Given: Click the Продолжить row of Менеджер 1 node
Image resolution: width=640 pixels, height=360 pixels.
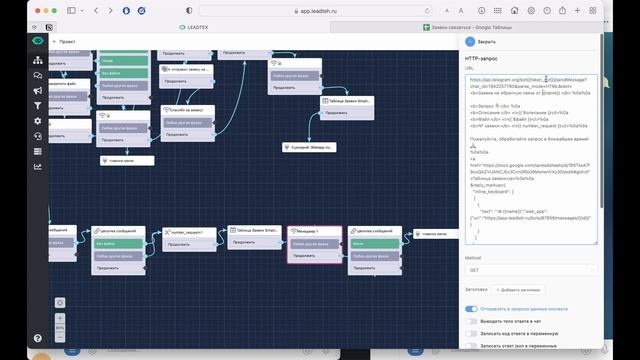Looking at the screenshot, I should (x=315, y=256).
